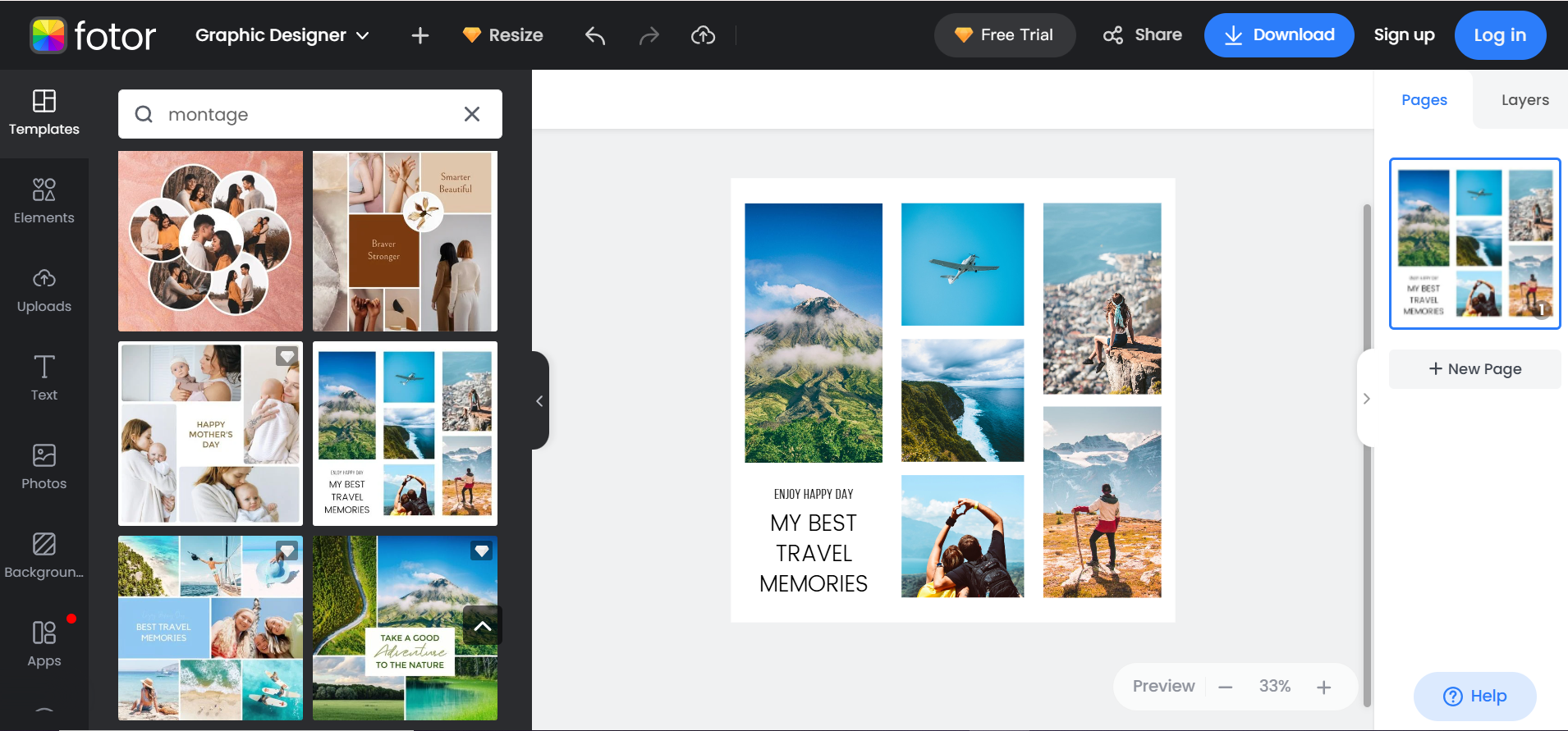Select the beach Best Travel Memories template
The width and height of the screenshot is (1568, 731).
coord(210,628)
